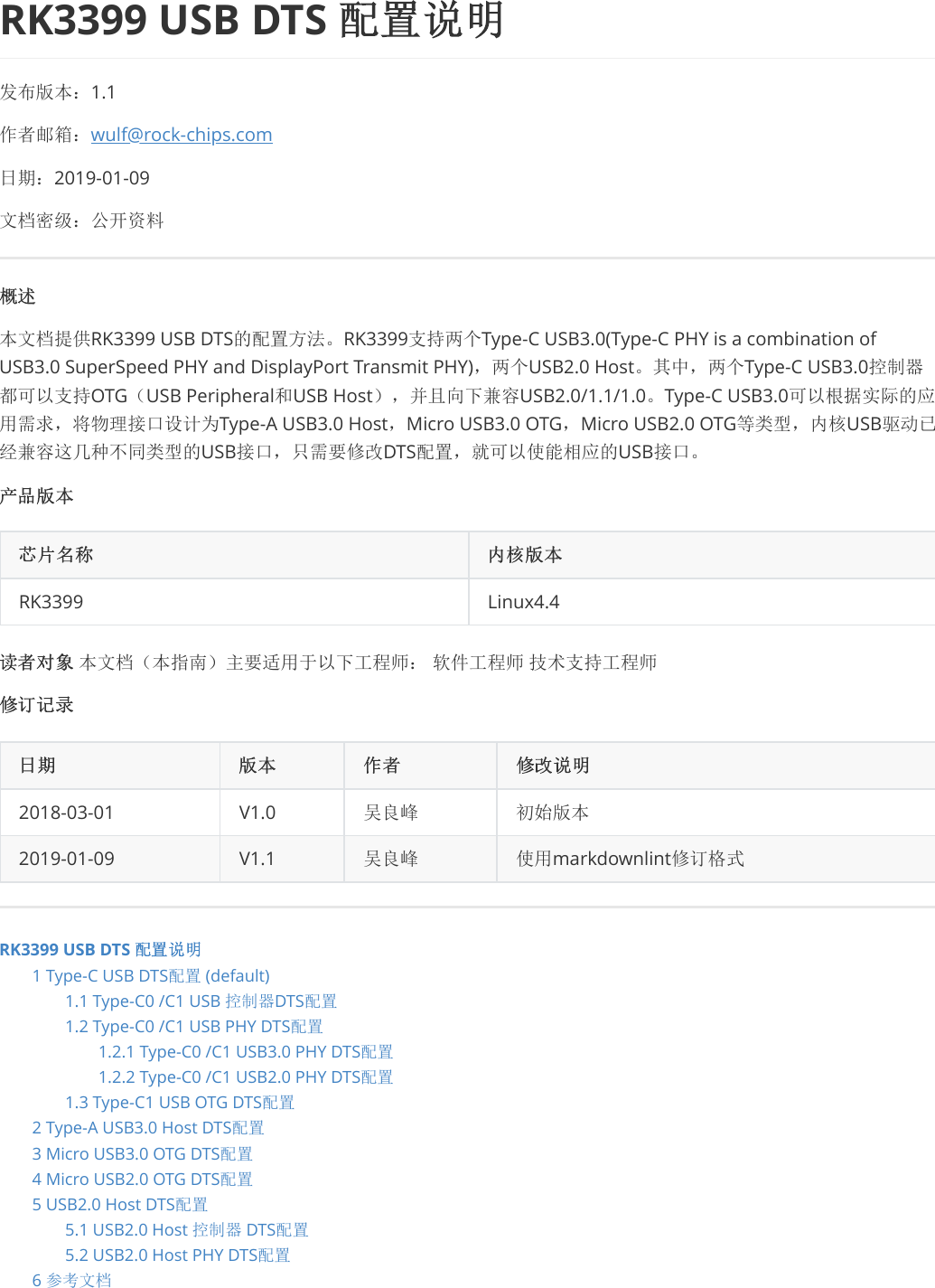Open 1.2 Type-C0 /C1 USB PHY DTS配置 link
This screenshot has height=1288, width=935.
[193, 1026]
